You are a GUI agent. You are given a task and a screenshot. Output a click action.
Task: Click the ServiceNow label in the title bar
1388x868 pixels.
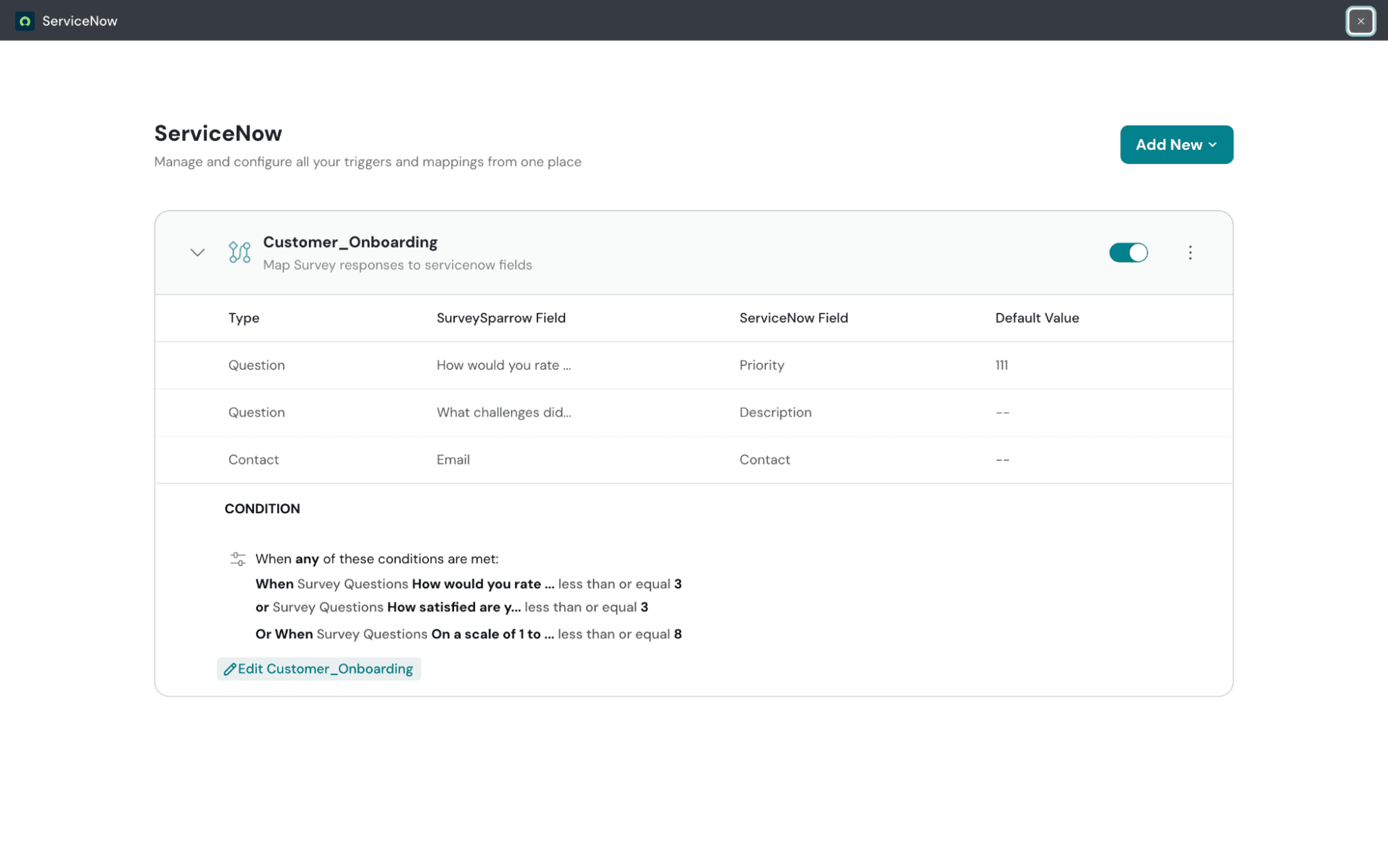80,21
